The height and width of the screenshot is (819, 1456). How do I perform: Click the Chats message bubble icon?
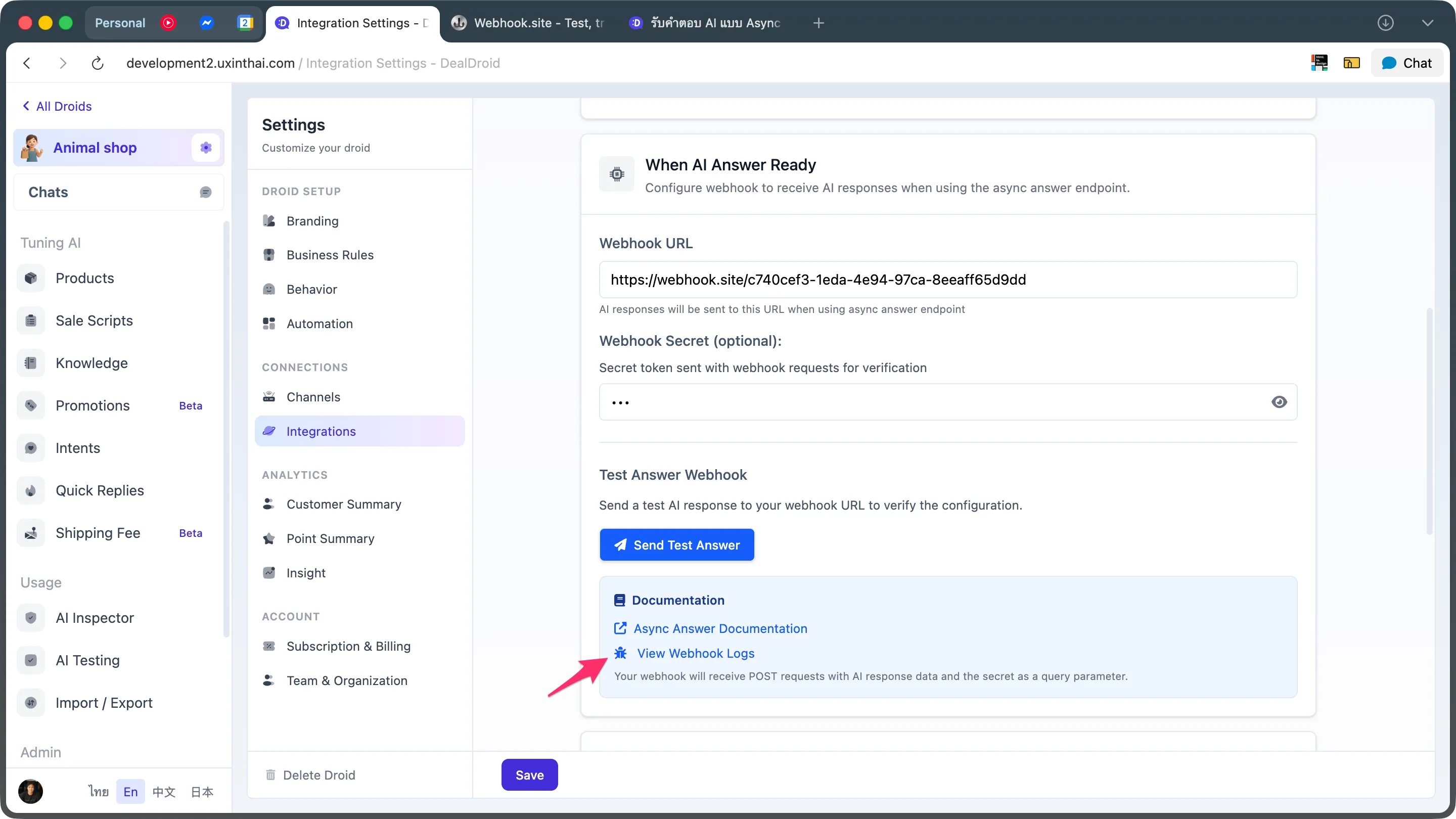205,192
